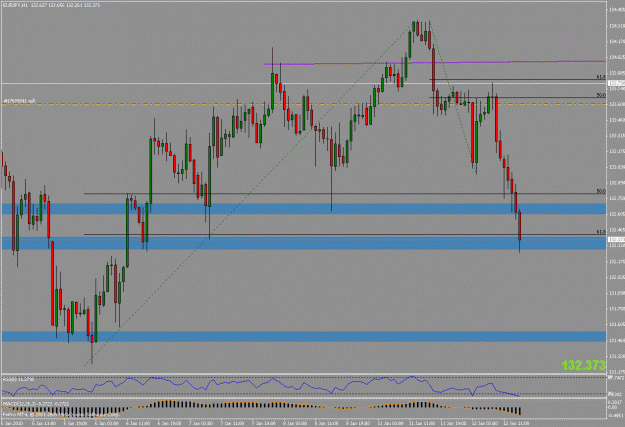
Task: Select the red-orange dashed sell order line
Action: [303, 104]
